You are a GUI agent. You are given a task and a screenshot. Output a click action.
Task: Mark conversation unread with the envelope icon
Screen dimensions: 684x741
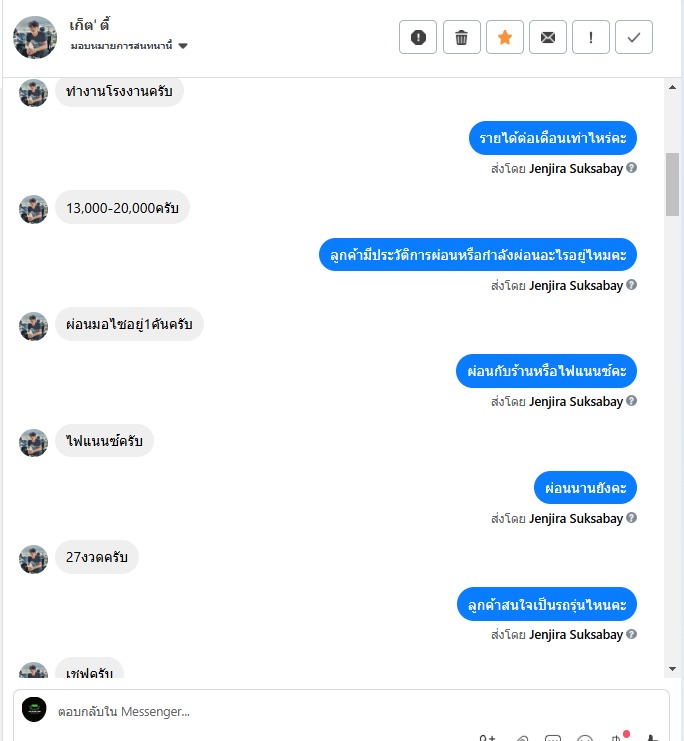[x=548, y=37]
